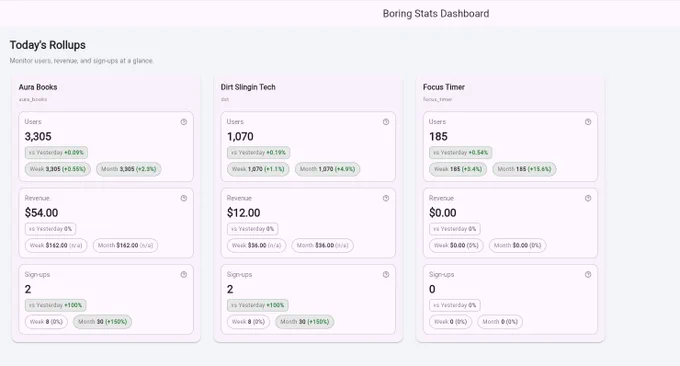Click help icon on Aura Books Users card
The width and height of the screenshot is (680, 366).
coord(184,122)
